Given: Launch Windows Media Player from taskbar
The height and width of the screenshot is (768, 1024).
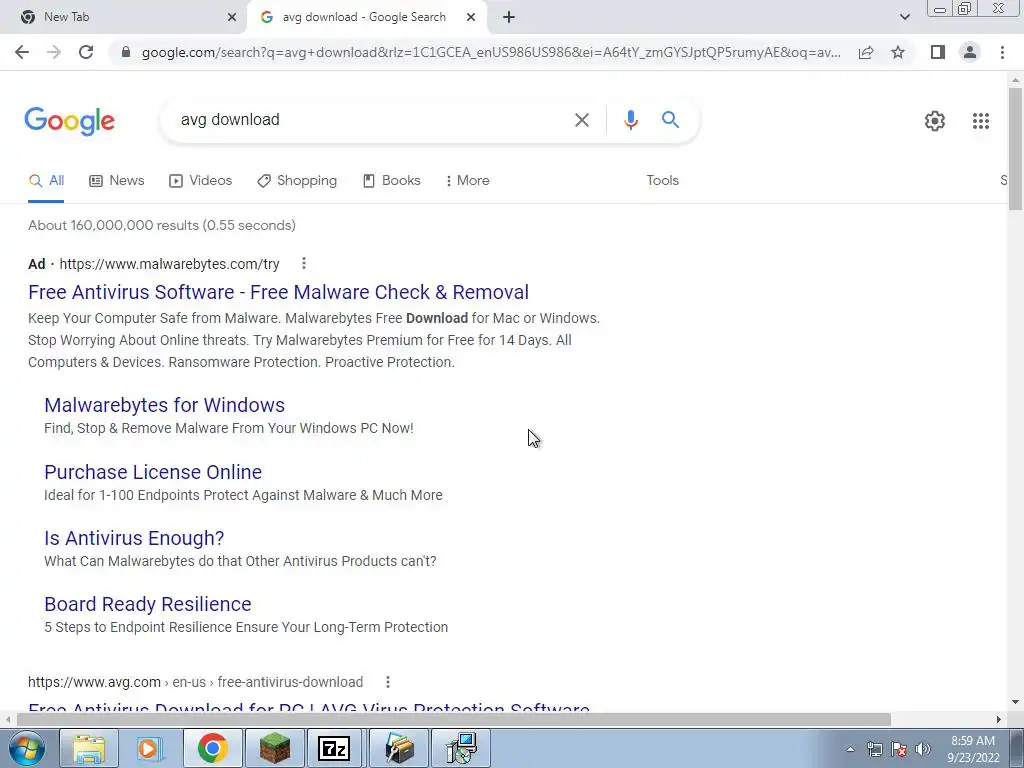Looking at the screenshot, I should 150,748.
